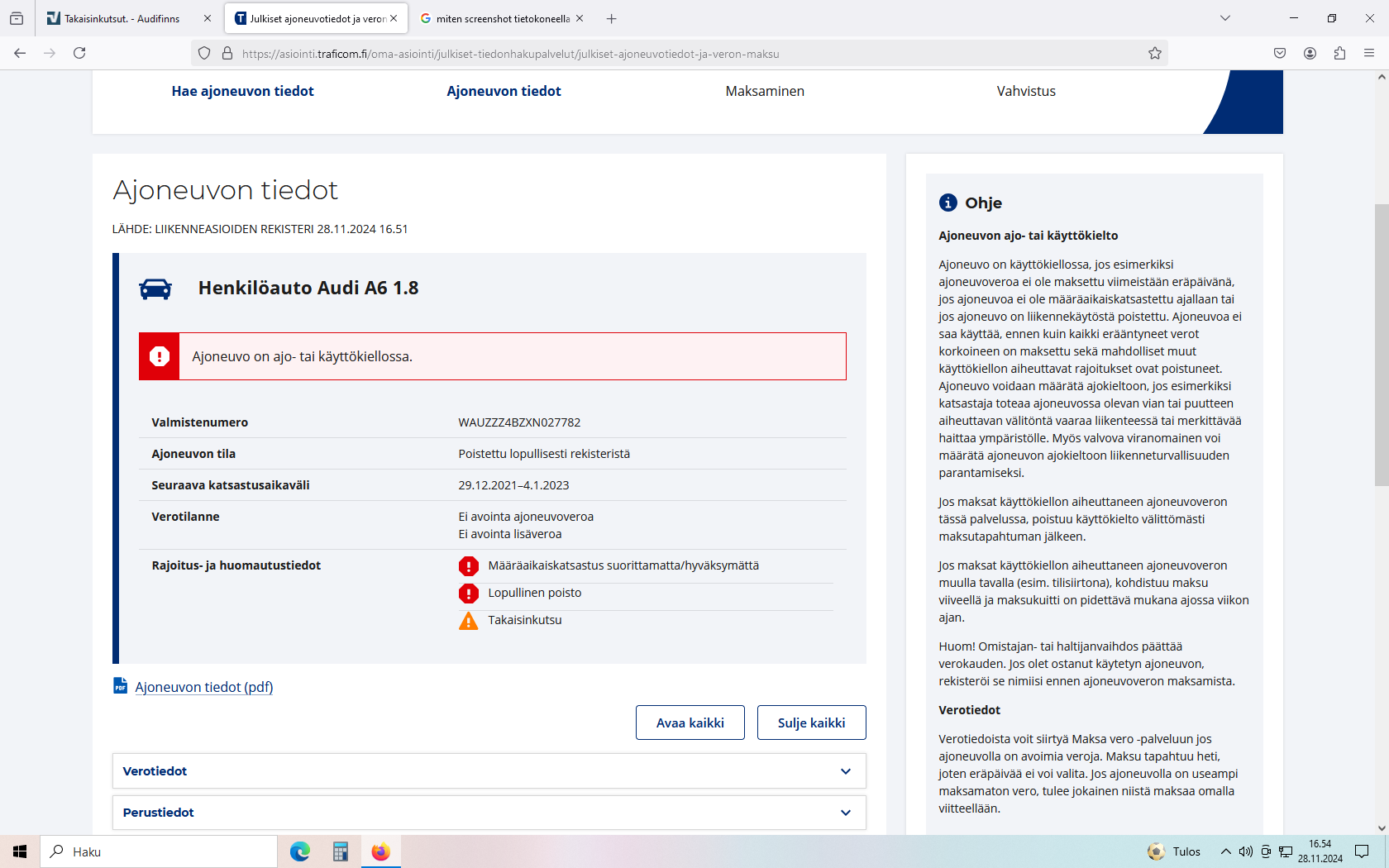The image size is (1389, 868).
Task: Open Calculator from the taskbar
Action: click(340, 851)
